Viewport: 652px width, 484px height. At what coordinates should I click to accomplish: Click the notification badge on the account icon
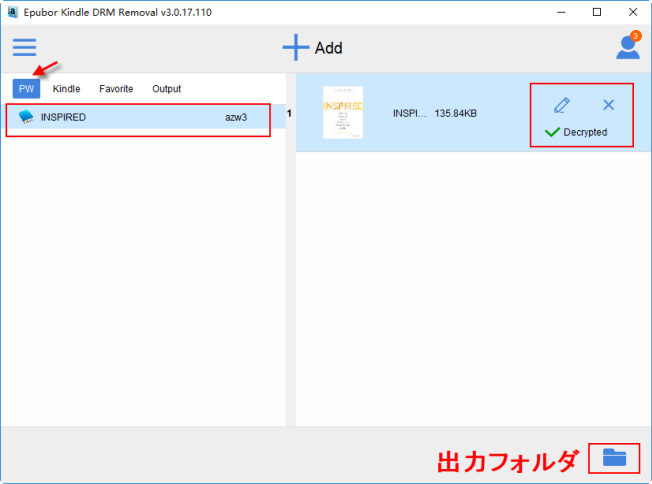point(636,36)
